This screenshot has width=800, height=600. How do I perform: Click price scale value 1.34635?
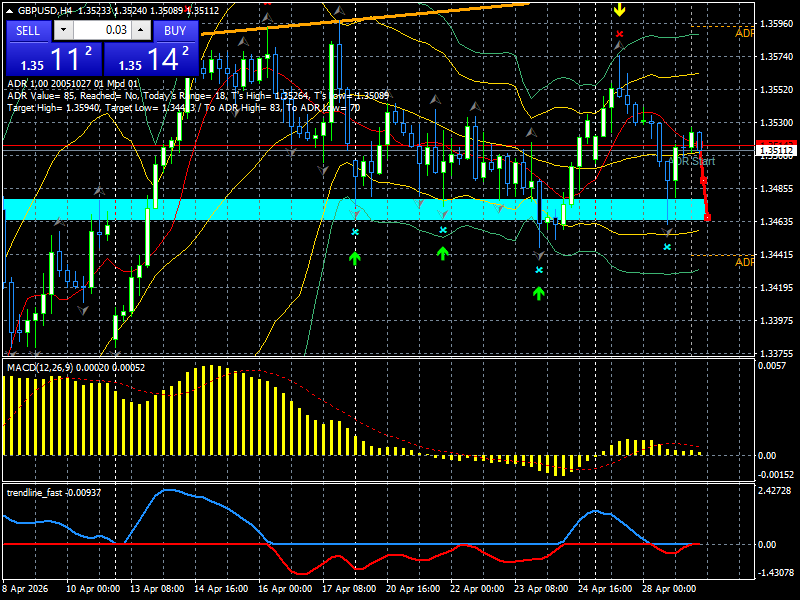pyautogui.click(x=777, y=221)
